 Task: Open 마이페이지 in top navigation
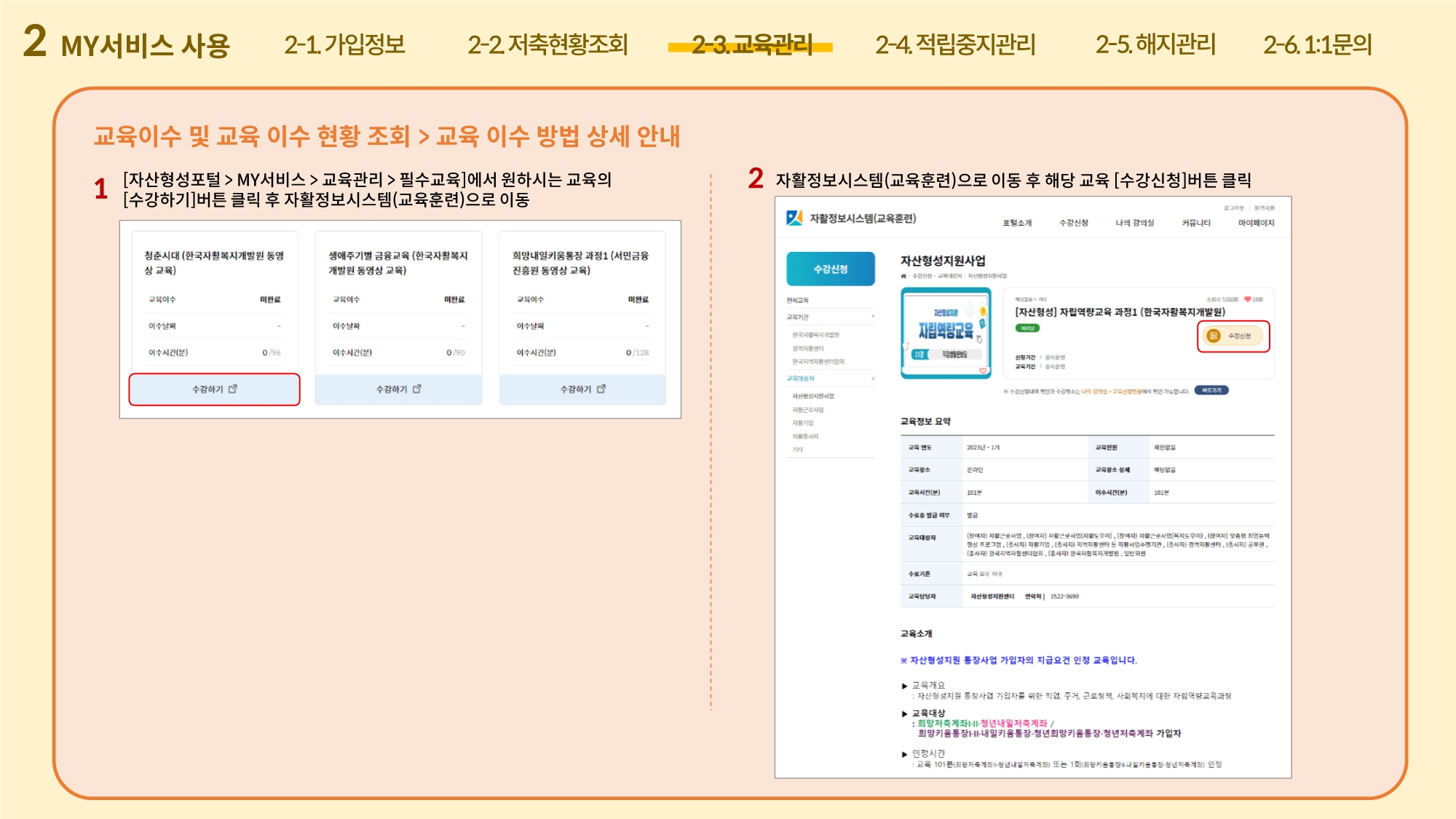tap(1256, 223)
